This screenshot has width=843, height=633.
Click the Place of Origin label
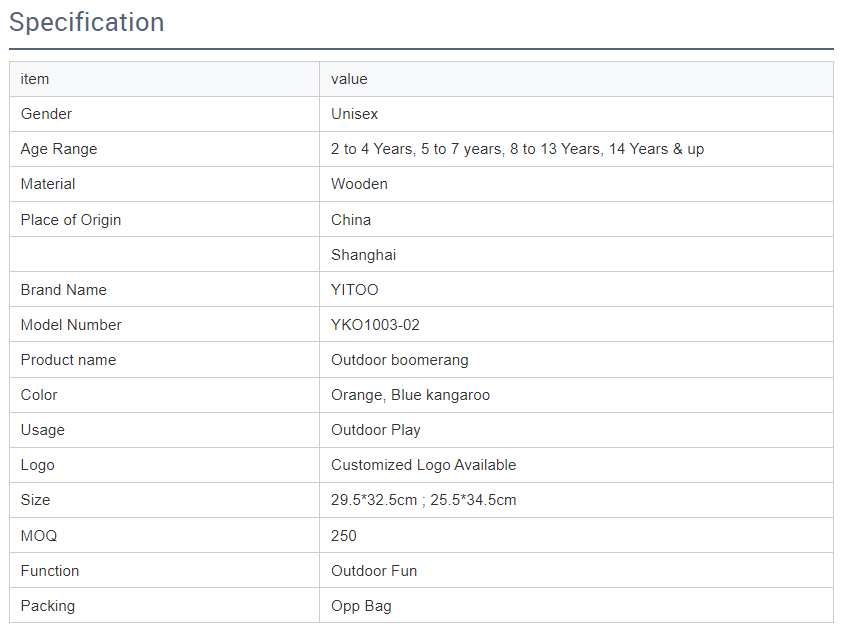[70, 220]
